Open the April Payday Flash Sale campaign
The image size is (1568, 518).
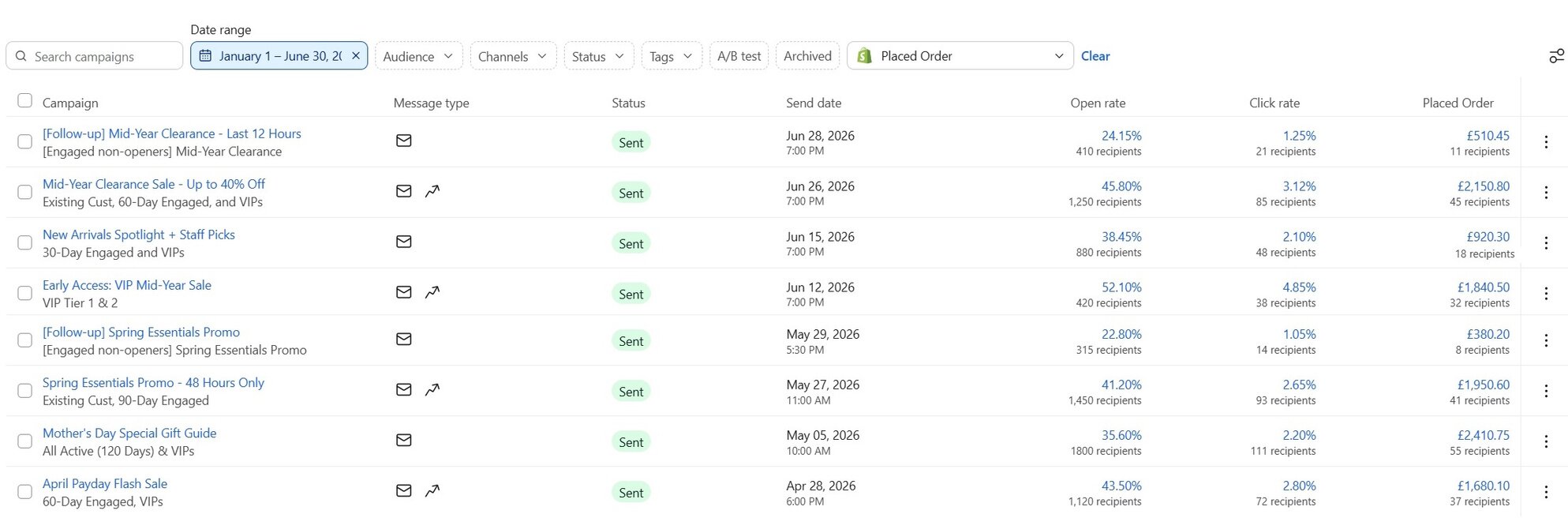tap(105, 483)
